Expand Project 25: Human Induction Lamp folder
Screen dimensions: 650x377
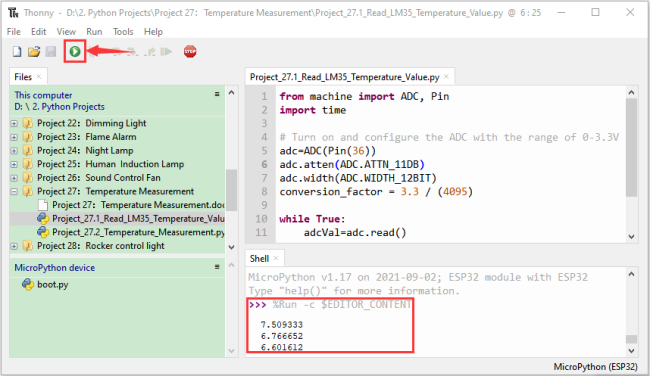[14, 164]
